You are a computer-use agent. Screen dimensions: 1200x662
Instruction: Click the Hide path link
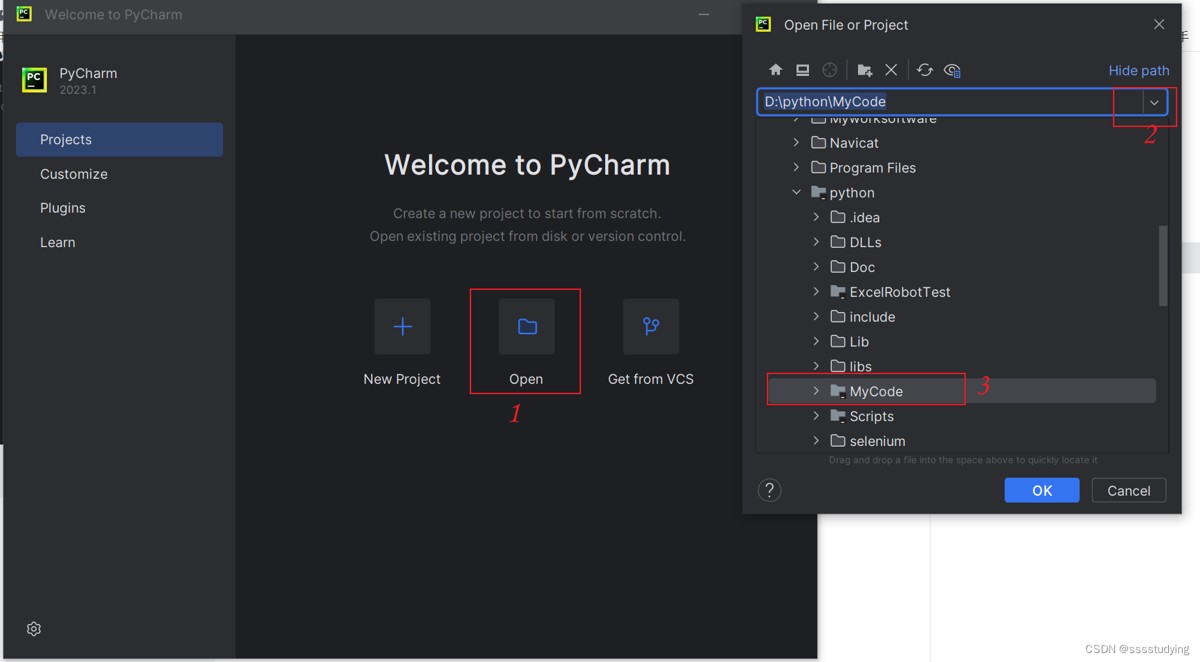pos(1138,70)
